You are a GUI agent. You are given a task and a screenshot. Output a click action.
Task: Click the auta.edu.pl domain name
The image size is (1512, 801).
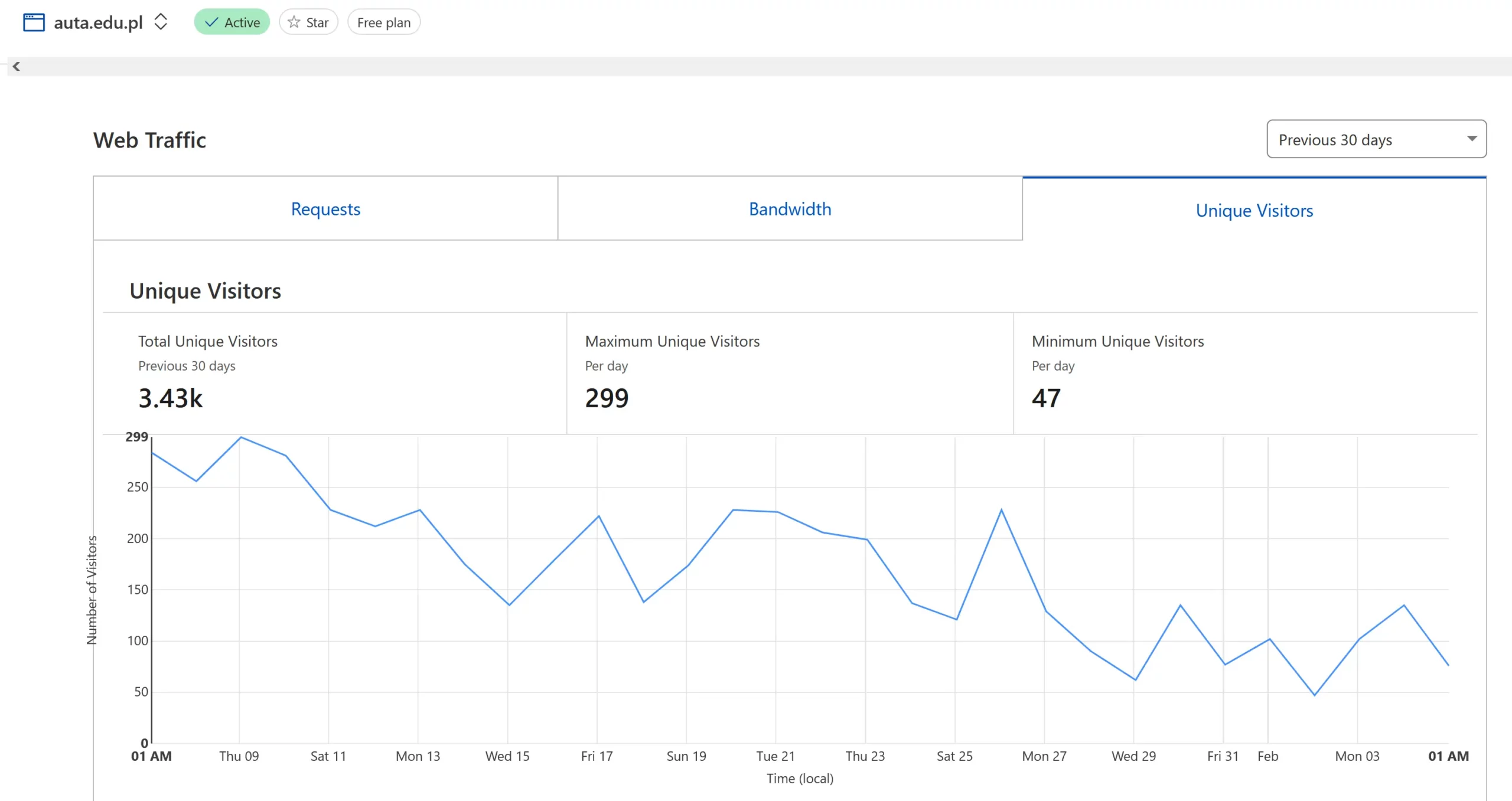(x=98, y=22)
